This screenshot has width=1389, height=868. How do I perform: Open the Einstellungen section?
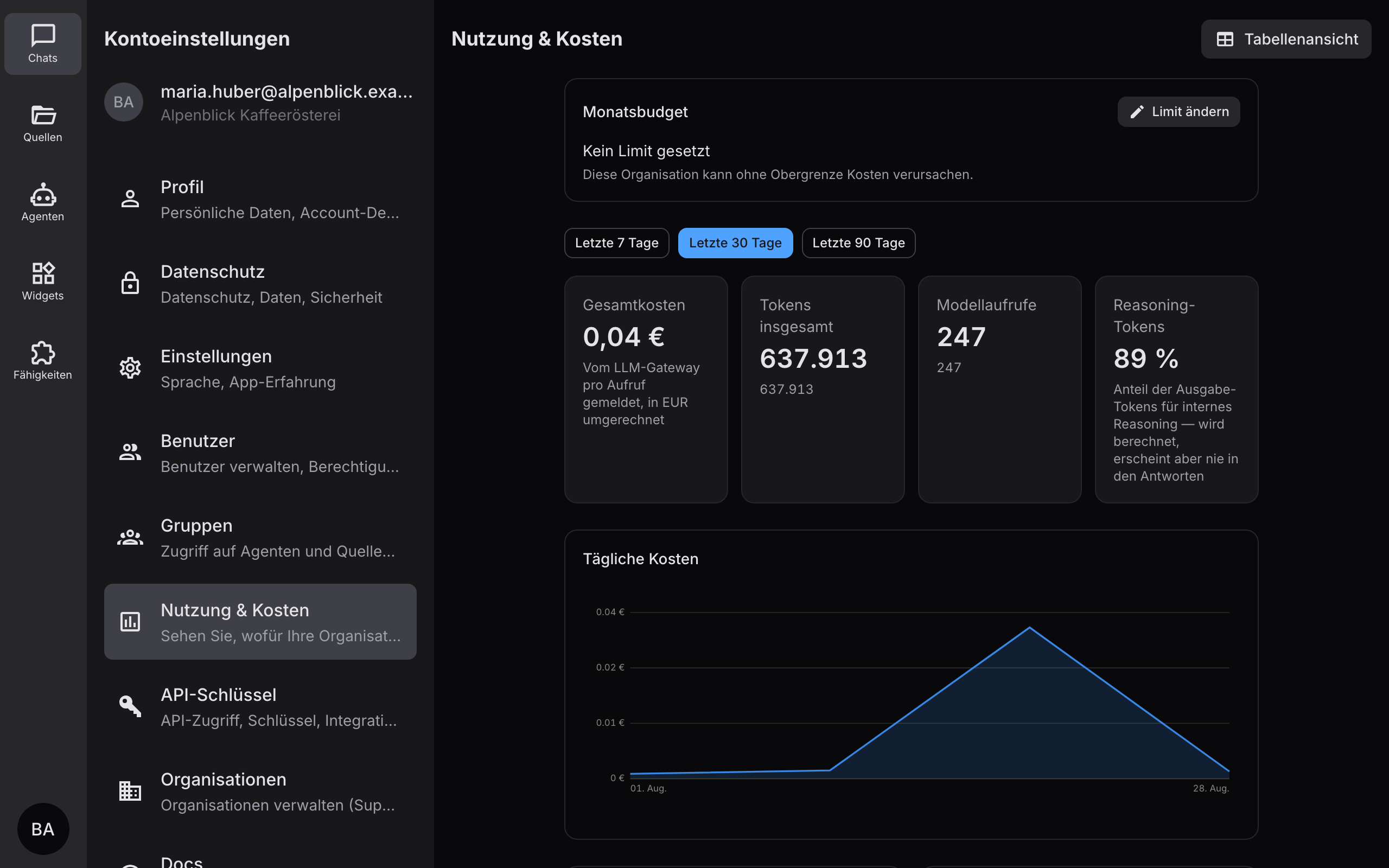[x=260, y=368]
